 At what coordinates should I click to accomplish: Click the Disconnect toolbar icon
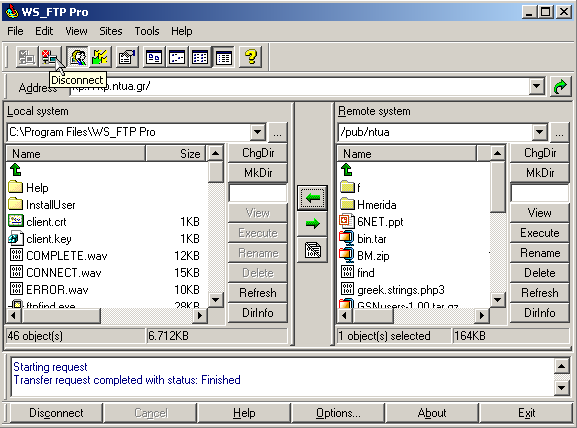point(49,57)
